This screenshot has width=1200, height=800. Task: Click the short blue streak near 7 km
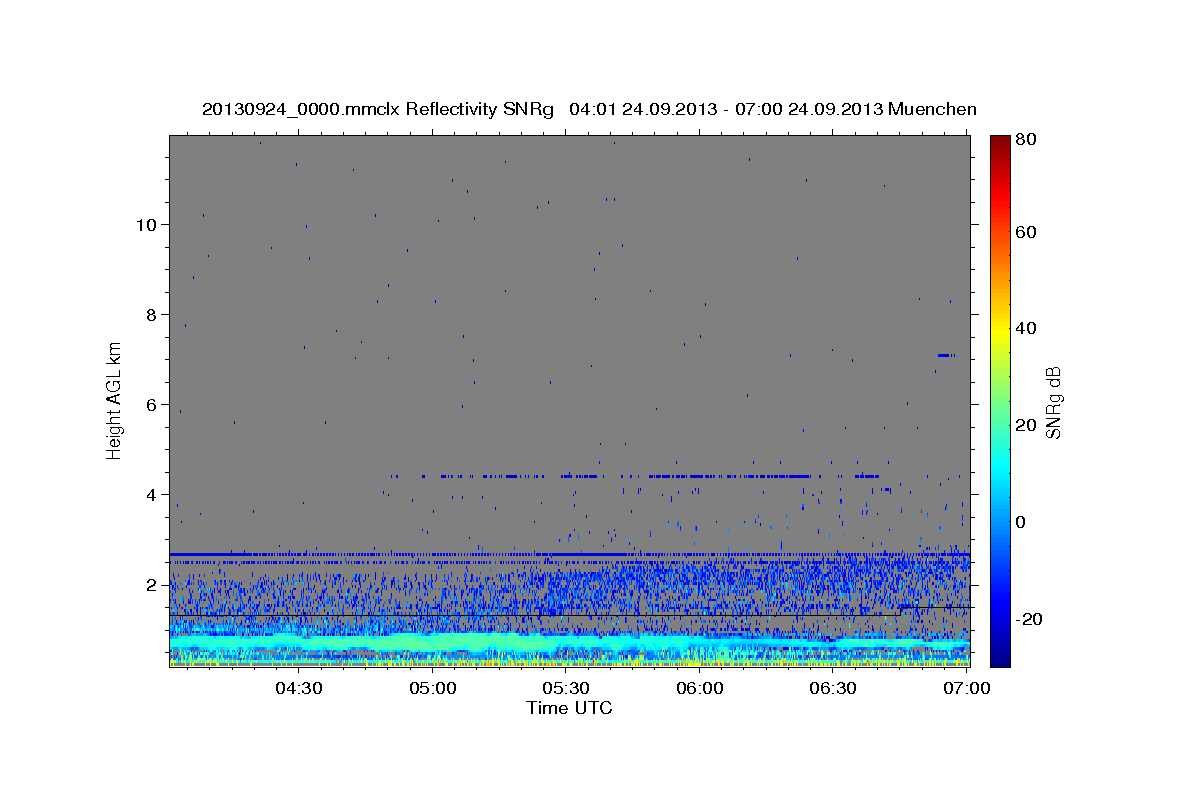946,355
